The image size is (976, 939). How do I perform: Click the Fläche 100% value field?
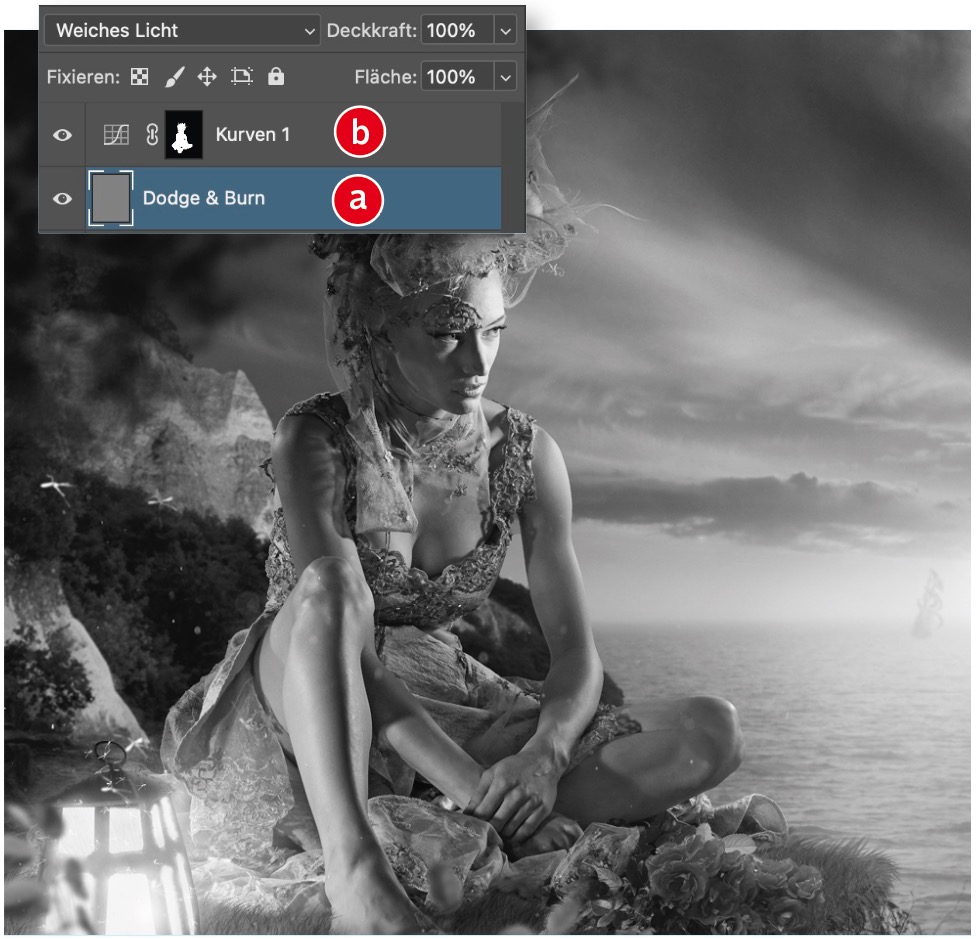point(458,77)
